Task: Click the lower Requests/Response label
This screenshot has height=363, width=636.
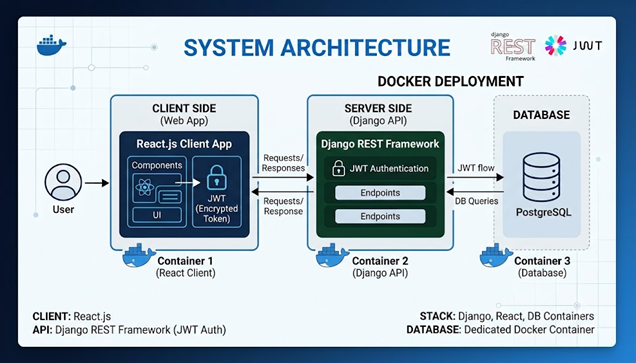Action: point(283,206)
